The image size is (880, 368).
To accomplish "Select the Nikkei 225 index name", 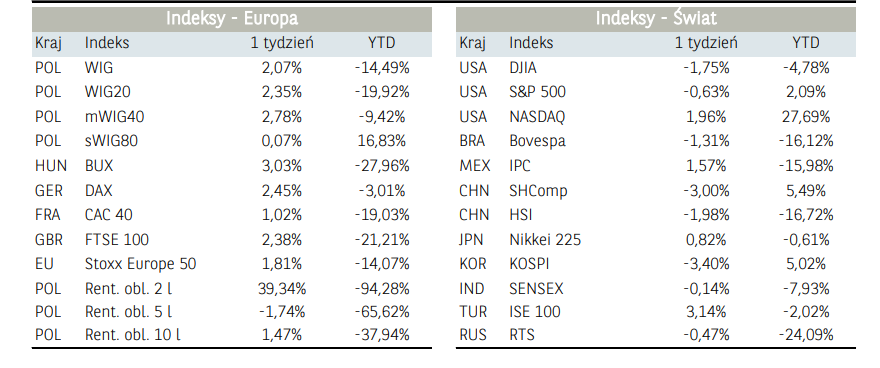I will [545, 240].
